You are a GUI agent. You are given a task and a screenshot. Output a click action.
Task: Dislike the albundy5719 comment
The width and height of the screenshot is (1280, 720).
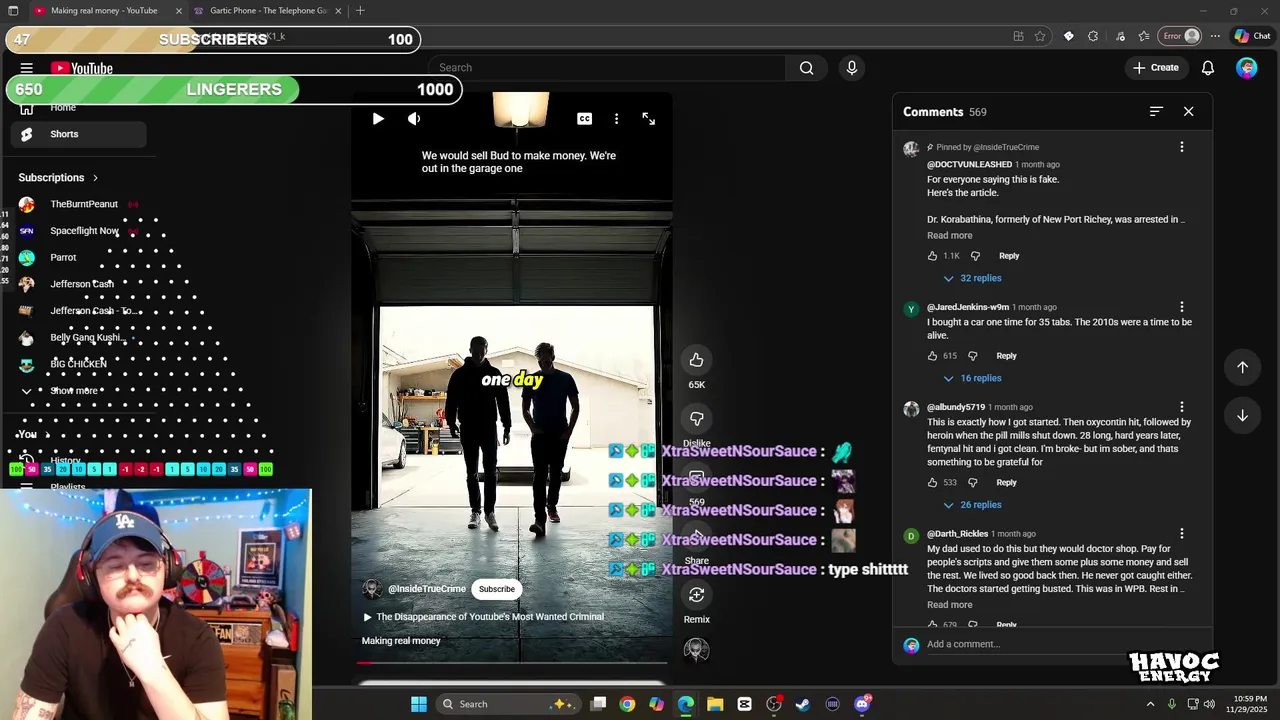click(x=972, y=483)
